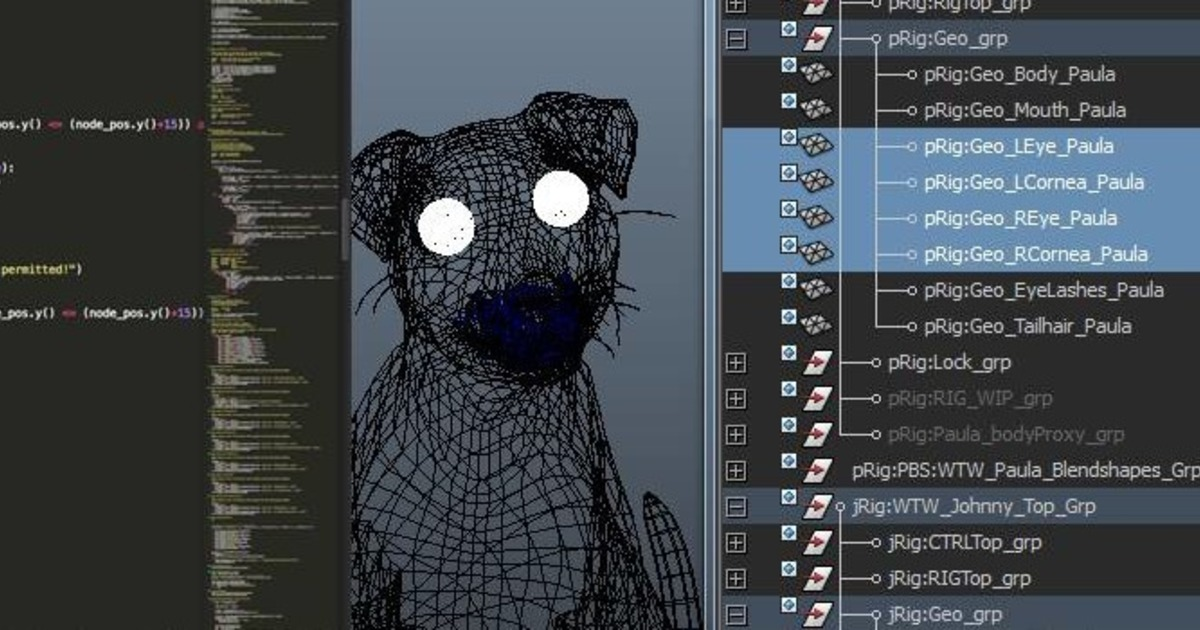Screen dimensions: 1200x630
Task: Select jRig:WTW_Johnny_Top_Grp label
Action: [x=972, y=506]
